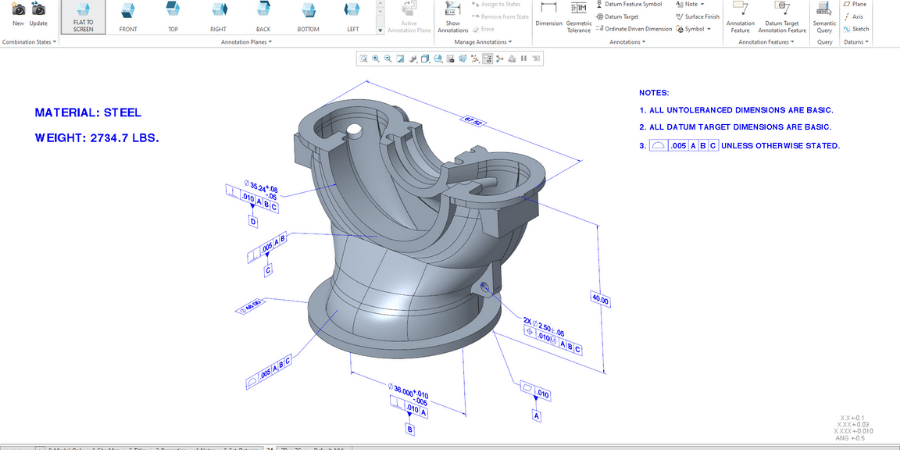Click the Update combination state icon
This screenshot has width=900, height=450.
point(38,9)
